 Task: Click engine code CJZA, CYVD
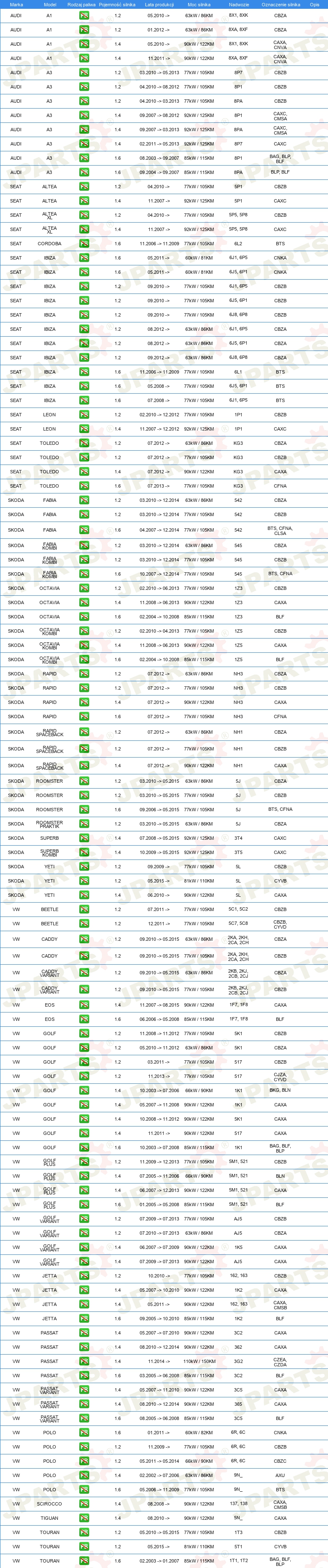(x=280, y=1076)
